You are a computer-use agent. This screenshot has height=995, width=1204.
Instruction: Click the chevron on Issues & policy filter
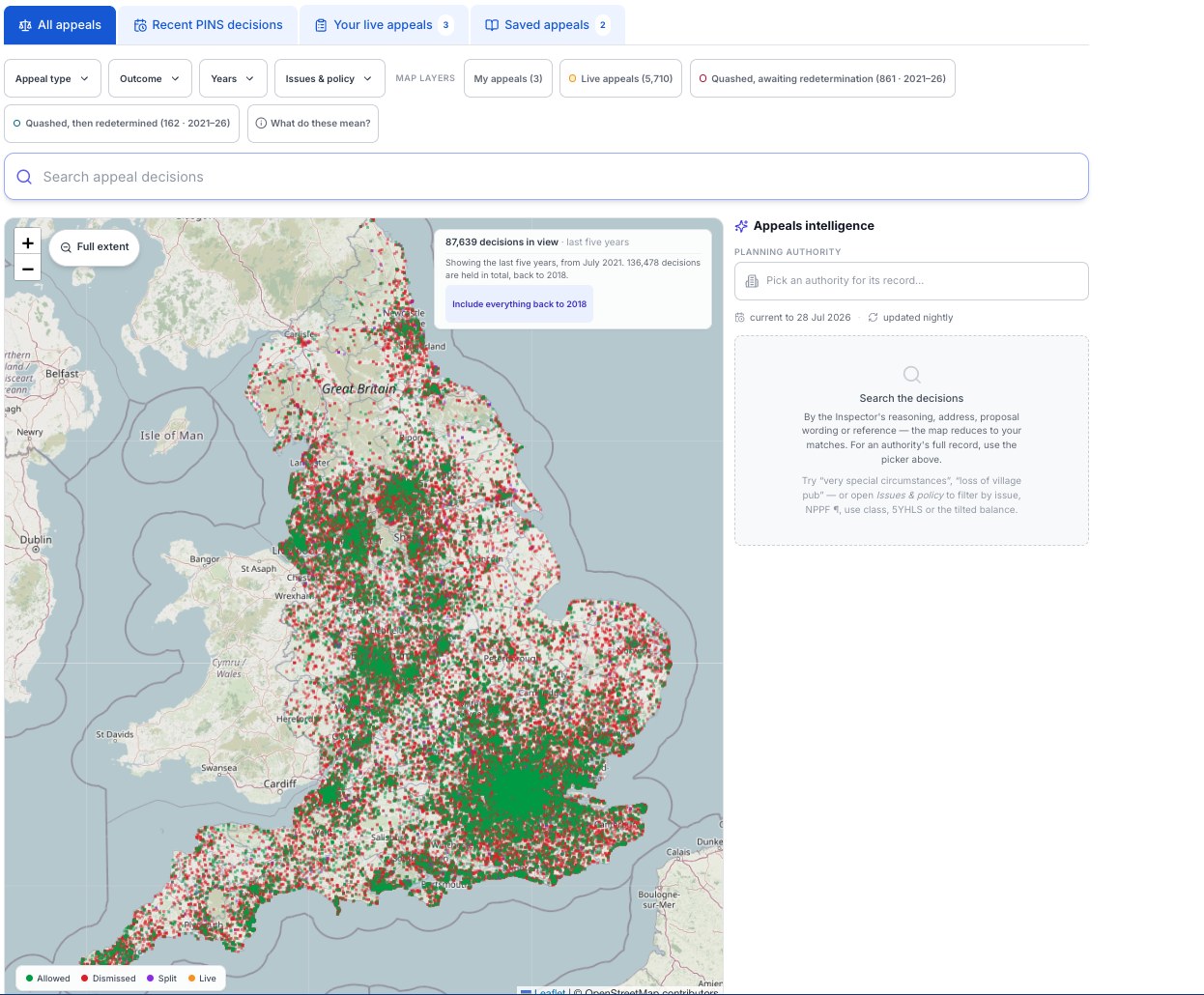click(368, 78)
